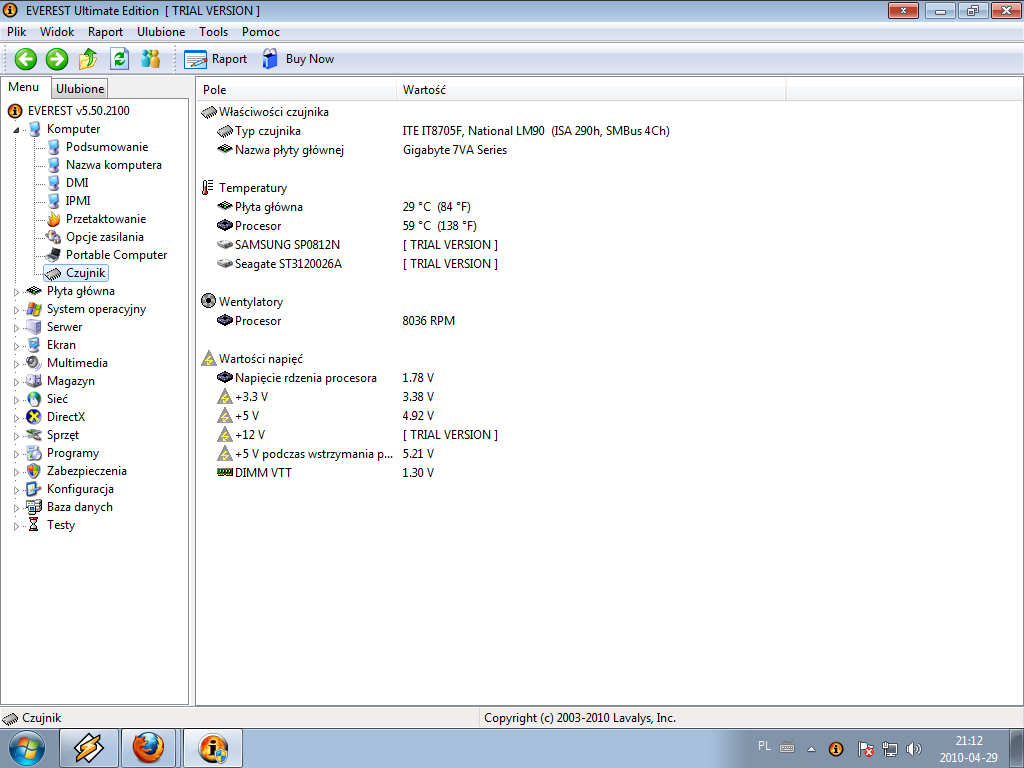Collapse the Komputer tree branch
The height and width of the screenshot is (768, 1024).
(16, 129)
